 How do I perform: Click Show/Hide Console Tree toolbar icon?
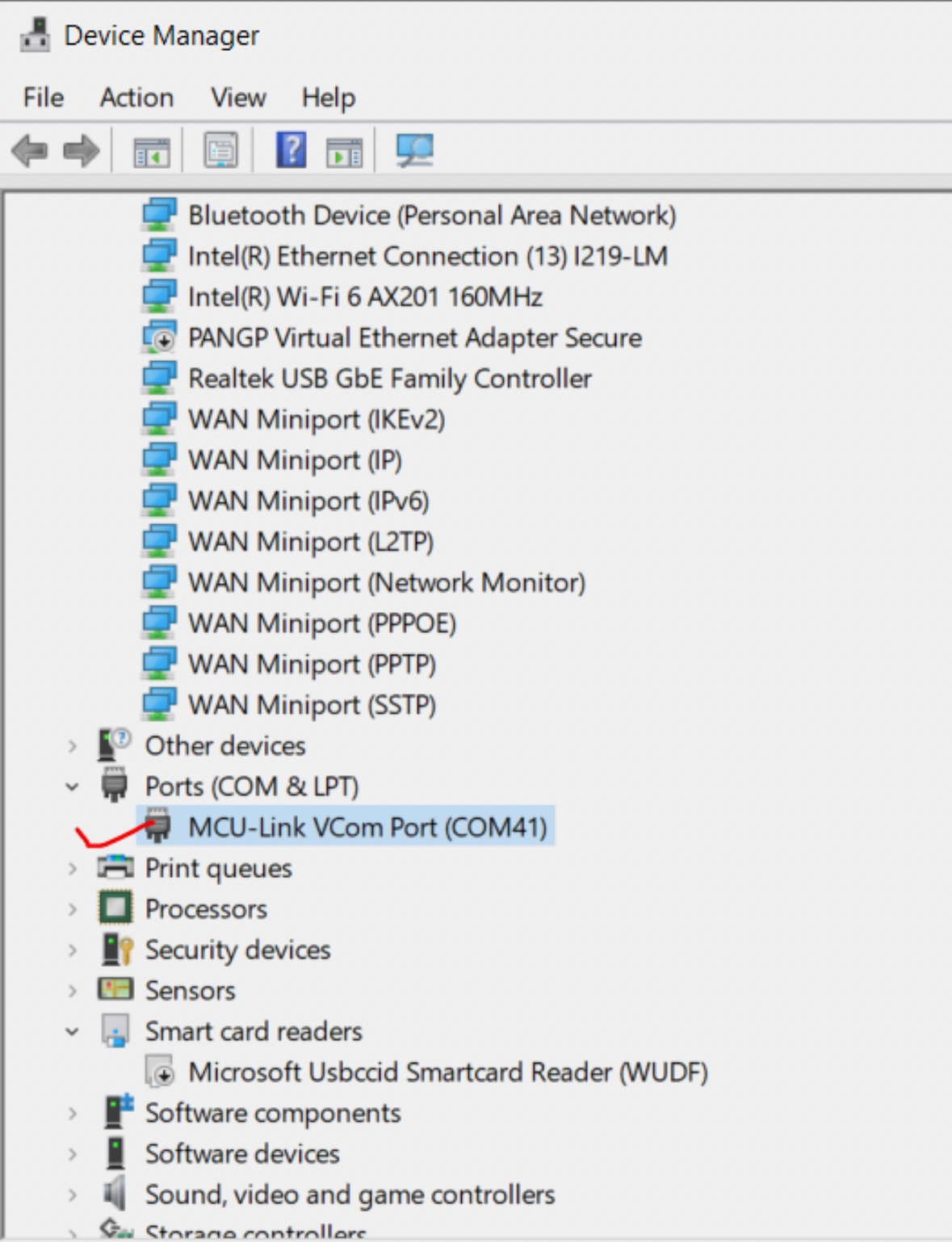[x=152, y=151]
